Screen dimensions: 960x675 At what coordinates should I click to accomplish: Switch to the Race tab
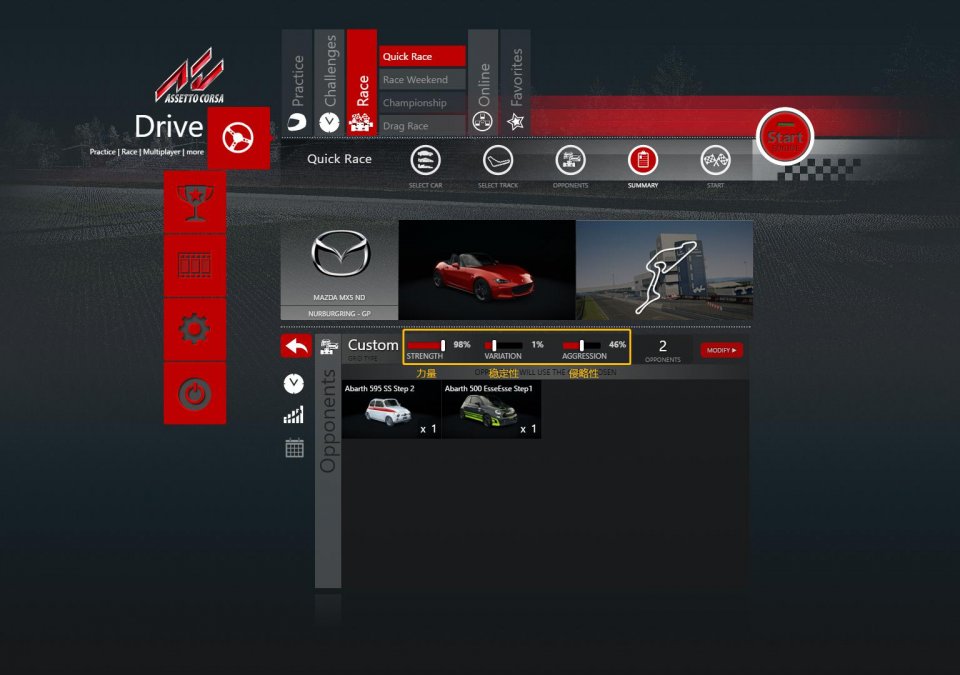(x=362, y=82)
